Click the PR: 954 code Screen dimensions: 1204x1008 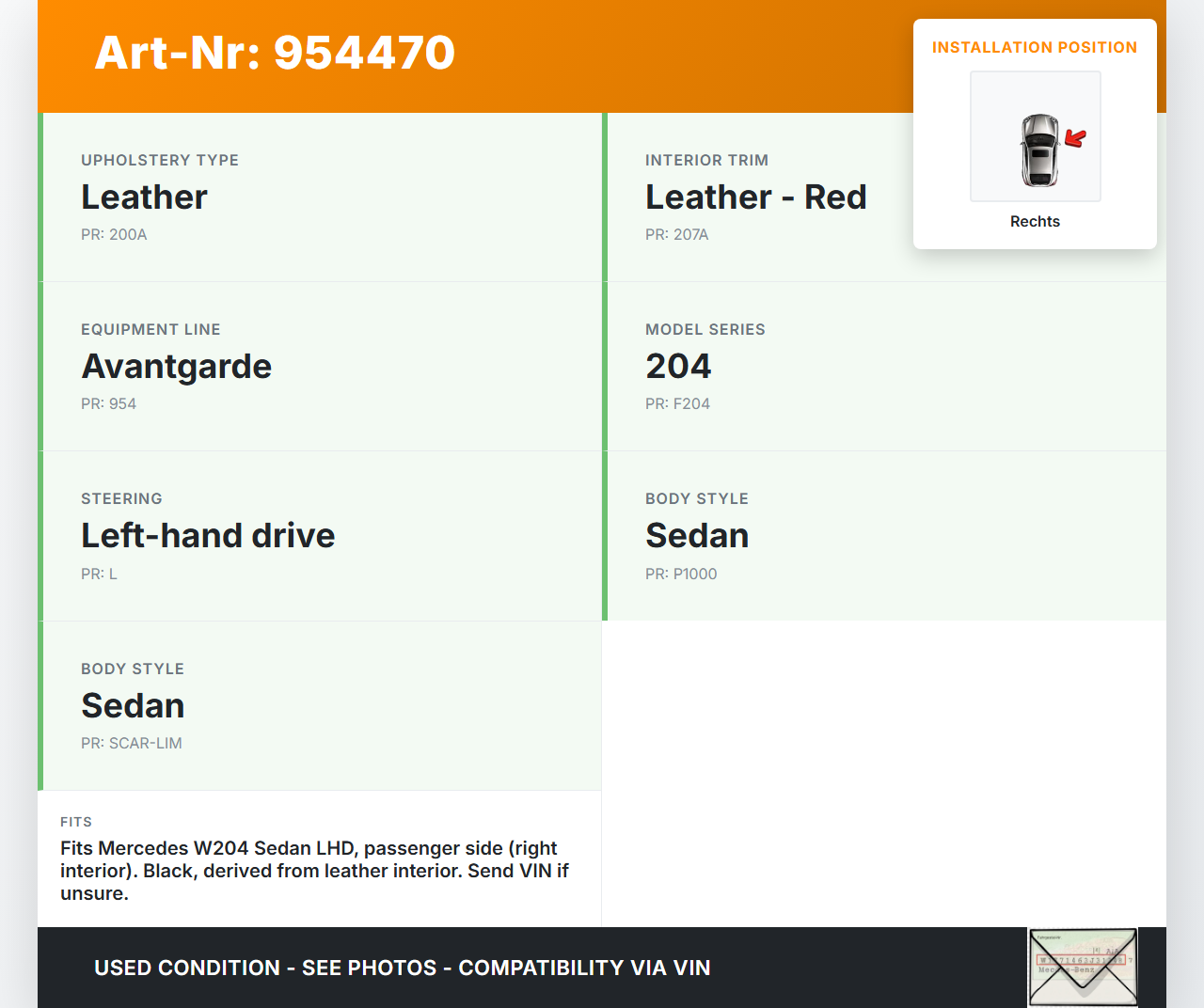click(x=108, y=403)
